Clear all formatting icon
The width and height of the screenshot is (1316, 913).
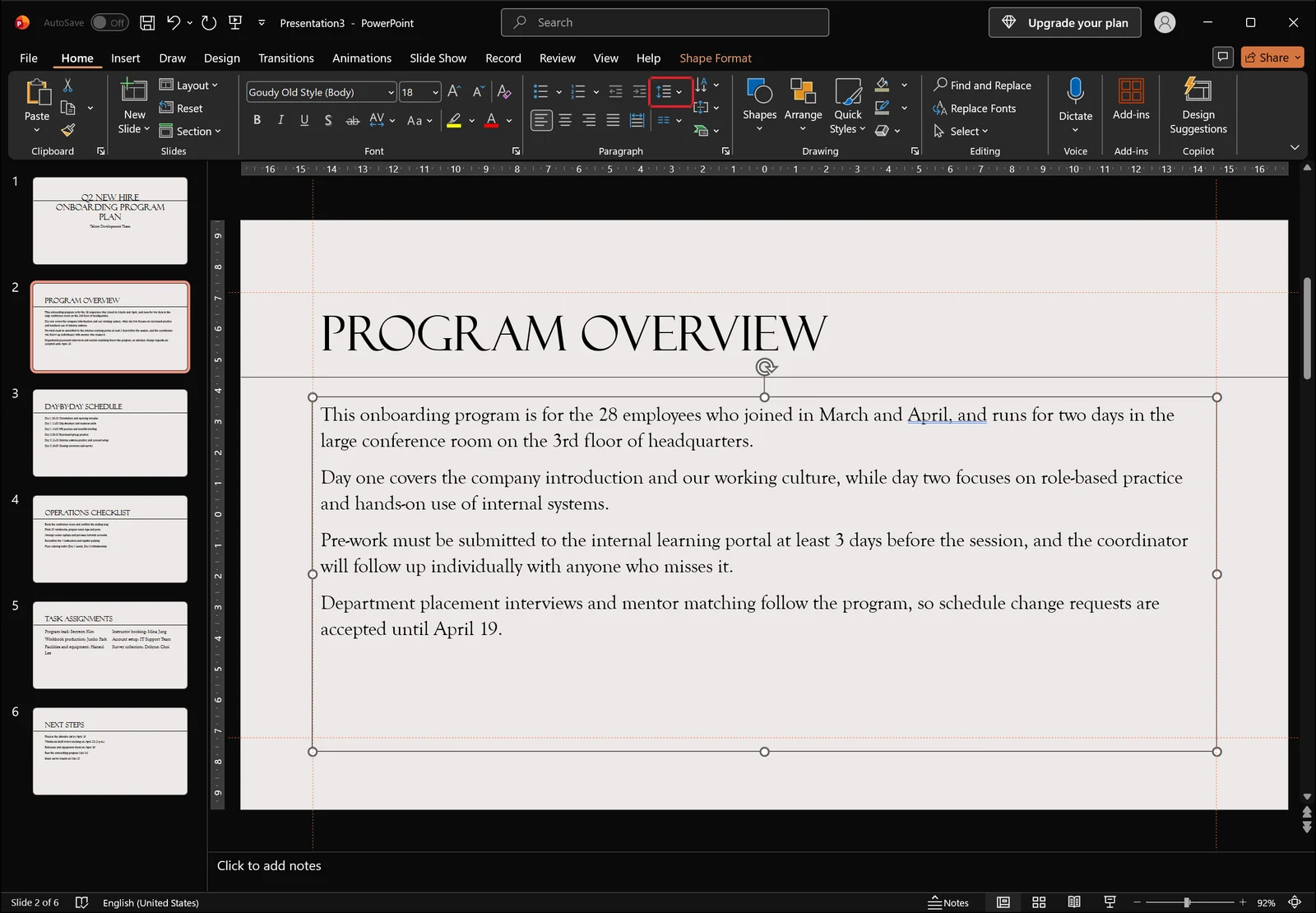pyautogui.click(x=504, y=92)
